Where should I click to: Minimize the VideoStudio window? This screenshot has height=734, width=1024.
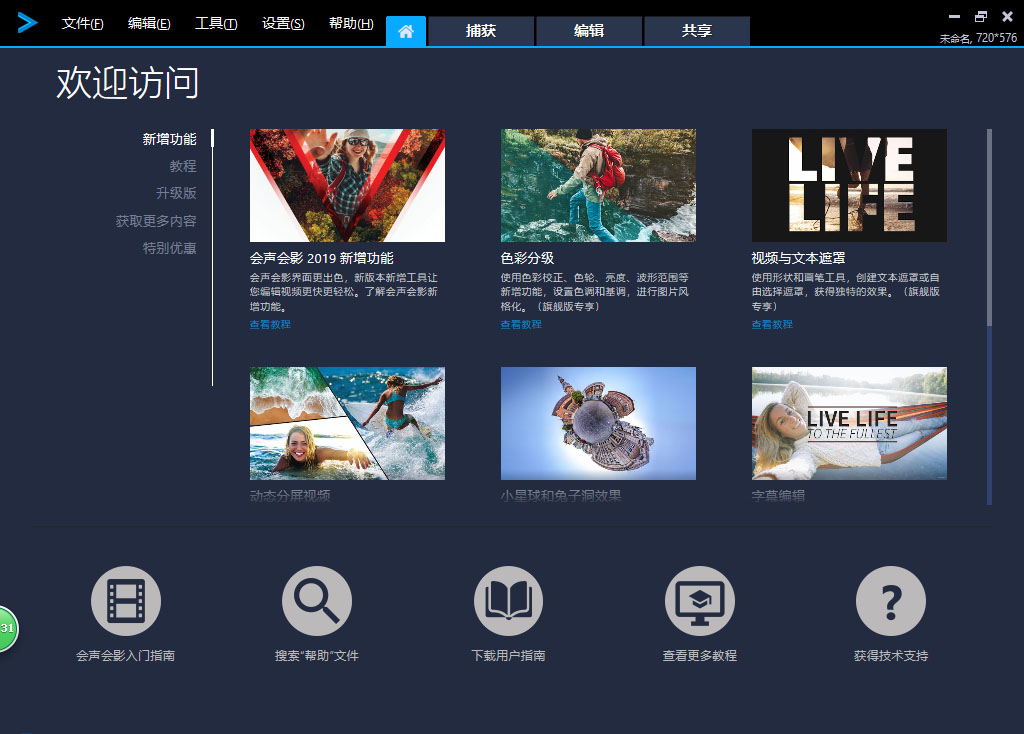[x=954, y=16]
